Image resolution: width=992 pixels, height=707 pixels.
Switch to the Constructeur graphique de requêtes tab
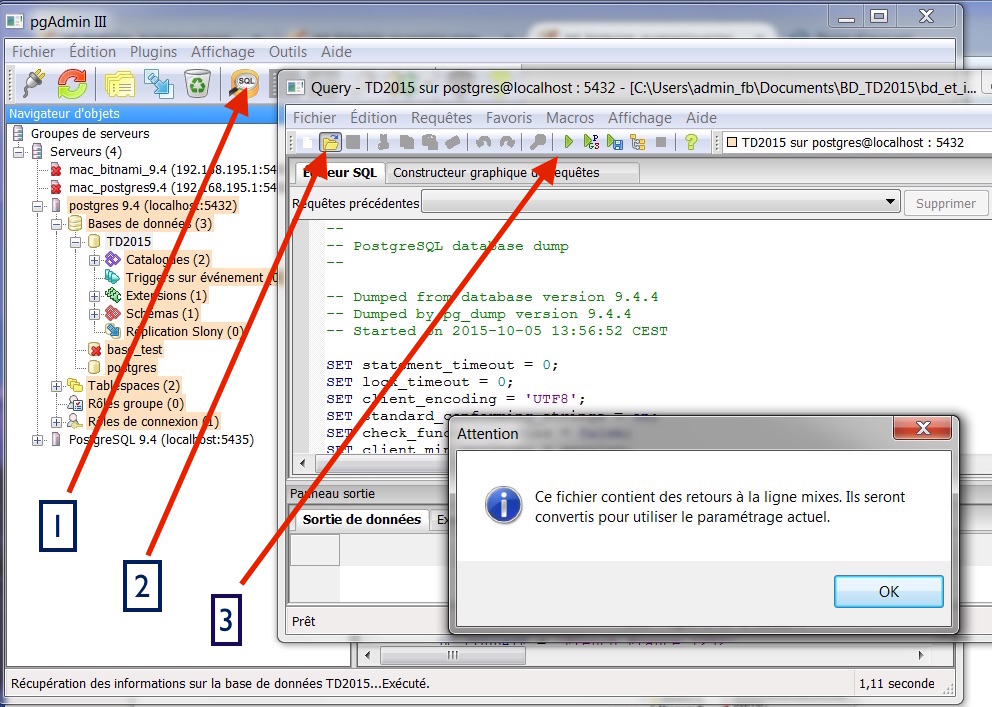(x=511, y=173)
